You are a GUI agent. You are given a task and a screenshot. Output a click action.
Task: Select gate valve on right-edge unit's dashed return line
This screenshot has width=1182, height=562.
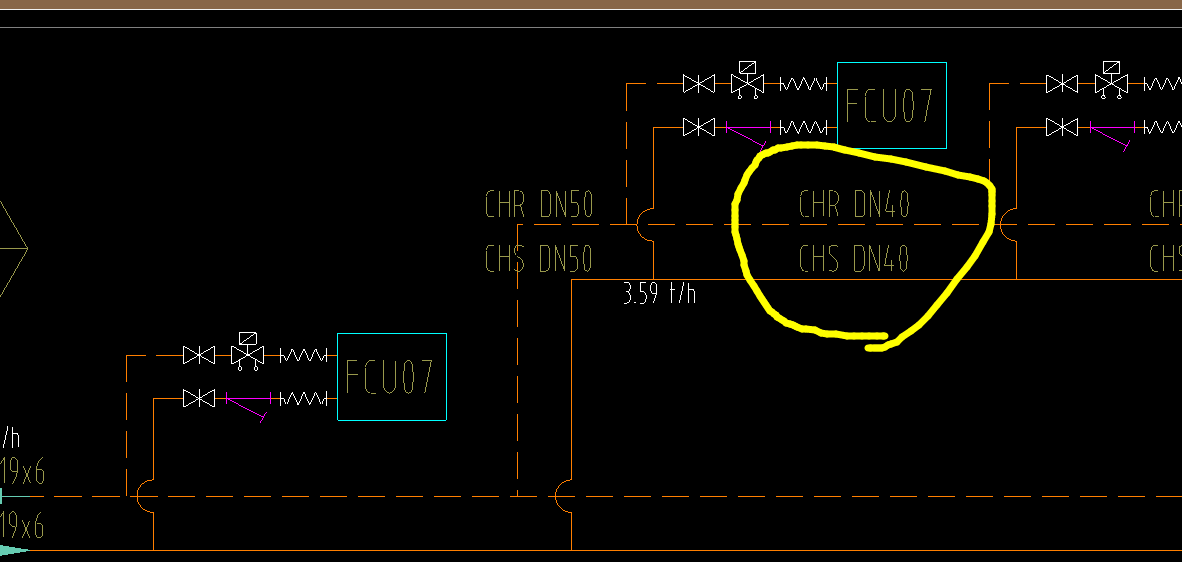click(x=1062, y=84)
